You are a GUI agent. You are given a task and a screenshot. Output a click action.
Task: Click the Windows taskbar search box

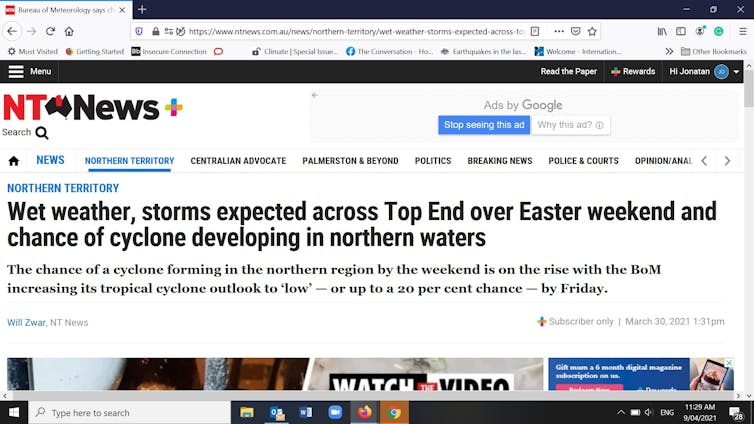[x=130, y=412]
